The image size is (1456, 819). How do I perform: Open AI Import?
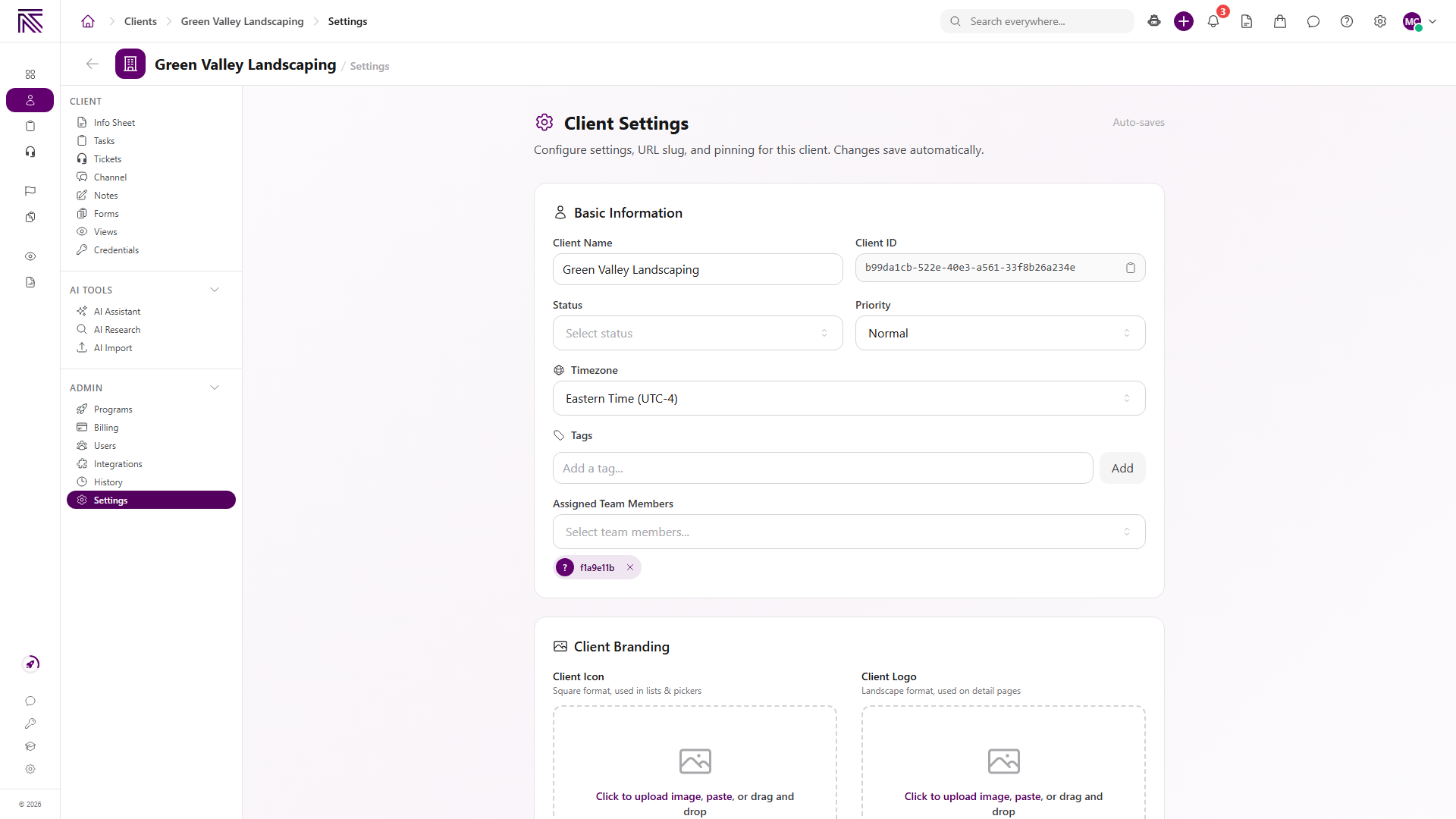pos(152,347)
